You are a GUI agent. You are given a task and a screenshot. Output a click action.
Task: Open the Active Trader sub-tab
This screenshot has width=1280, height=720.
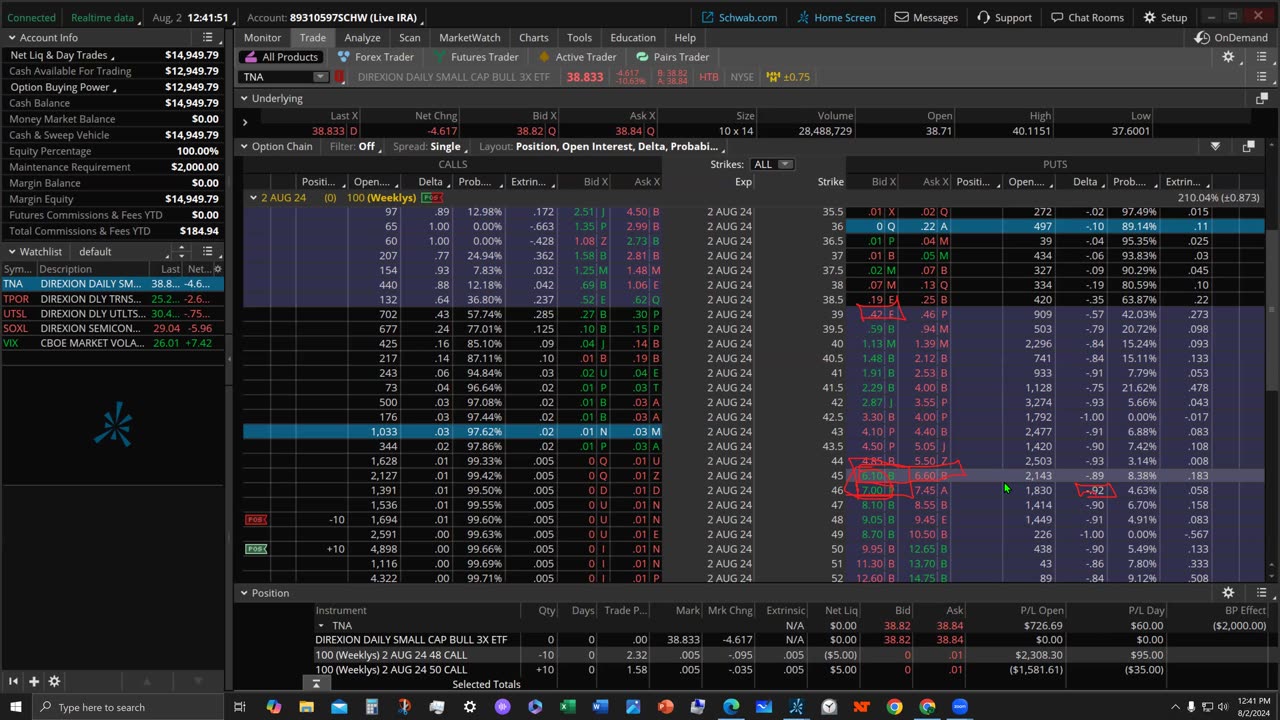tap(577, 57)
